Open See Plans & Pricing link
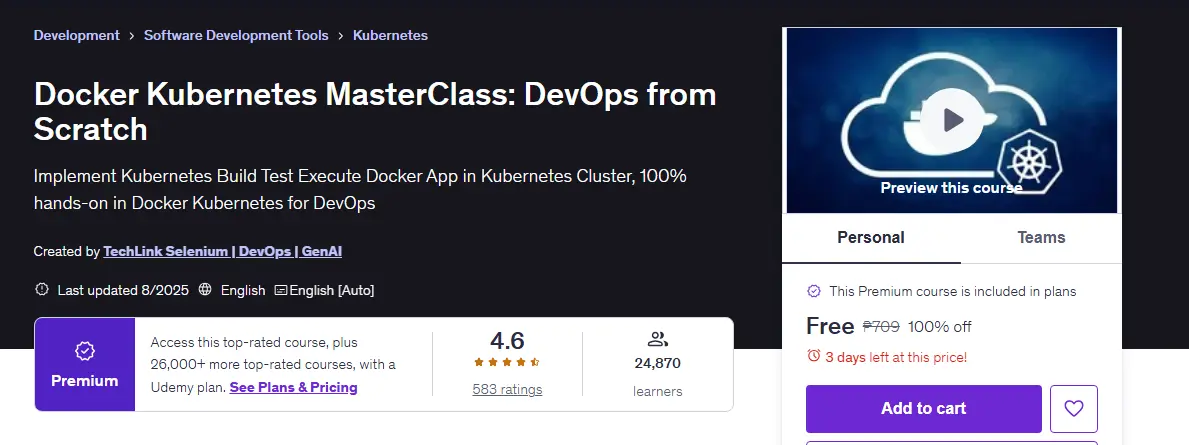 293,387
